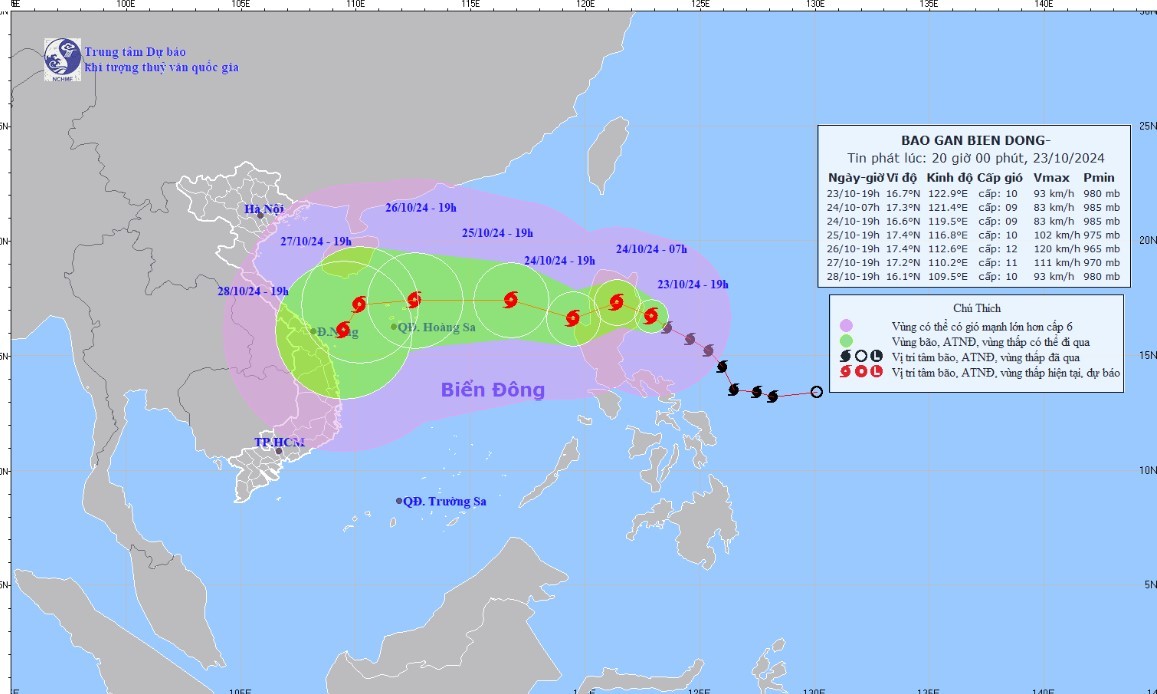Select the Hà Nội city marker dot
Screen dimensions: 1157x694
pos(260,215)
